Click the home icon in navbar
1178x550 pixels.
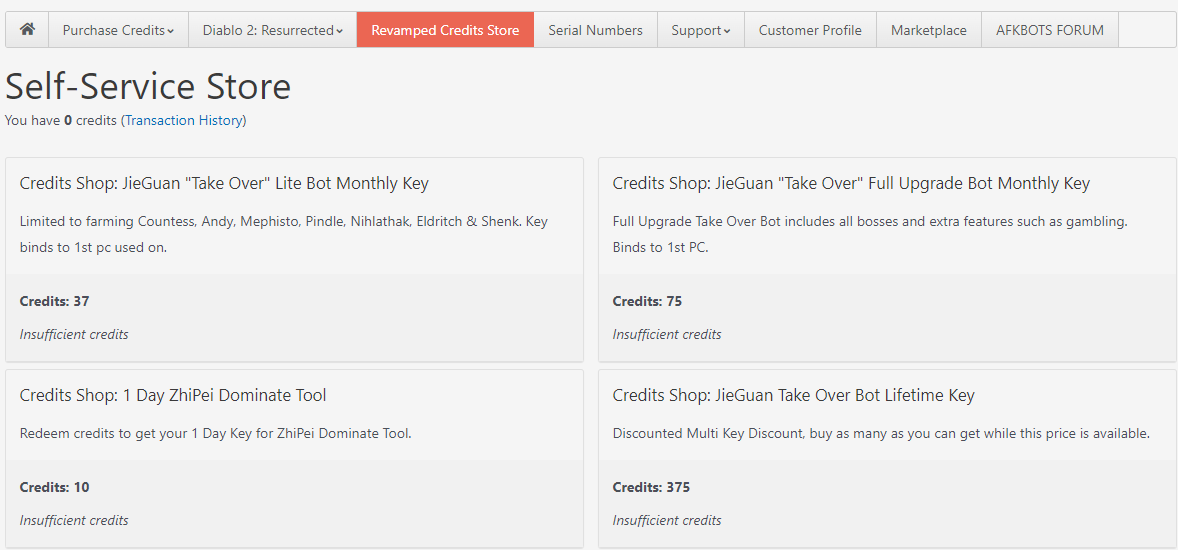click(x=27, y=30)
